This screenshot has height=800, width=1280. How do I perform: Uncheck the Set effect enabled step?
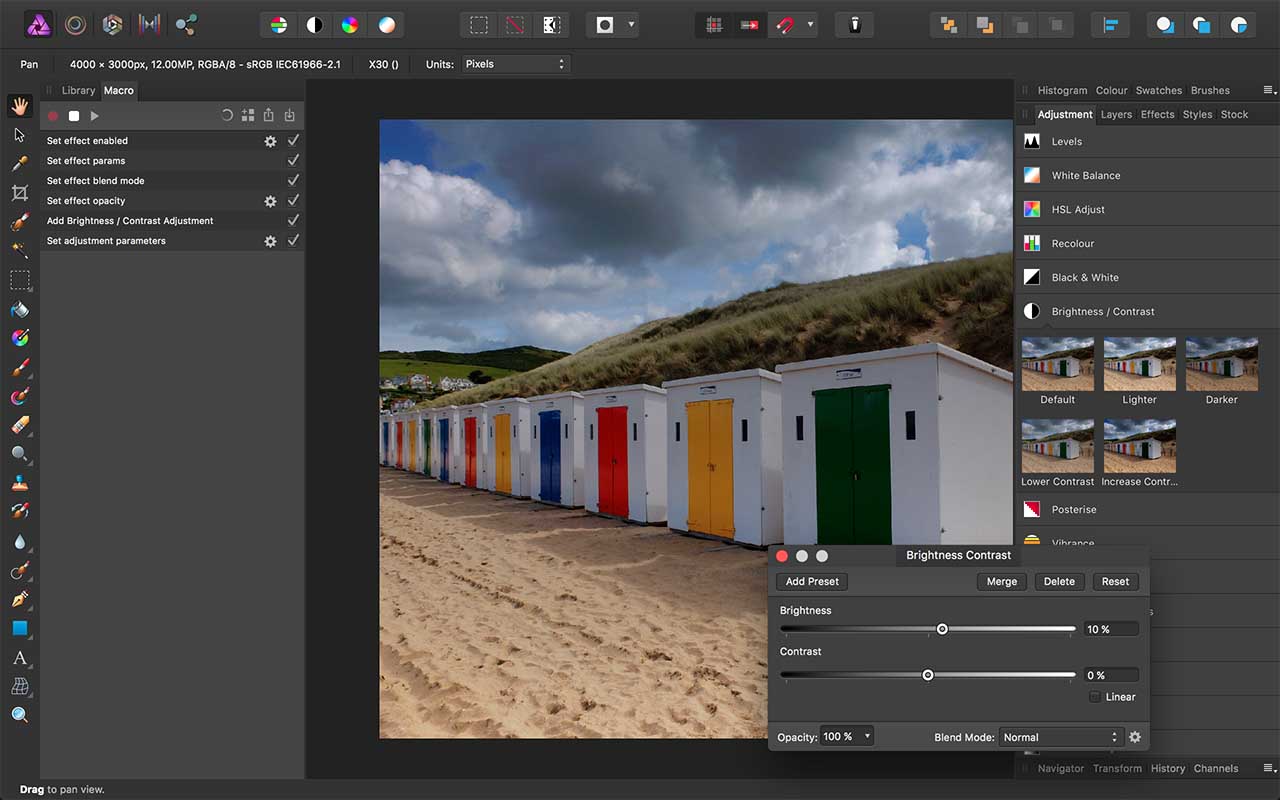293,141
